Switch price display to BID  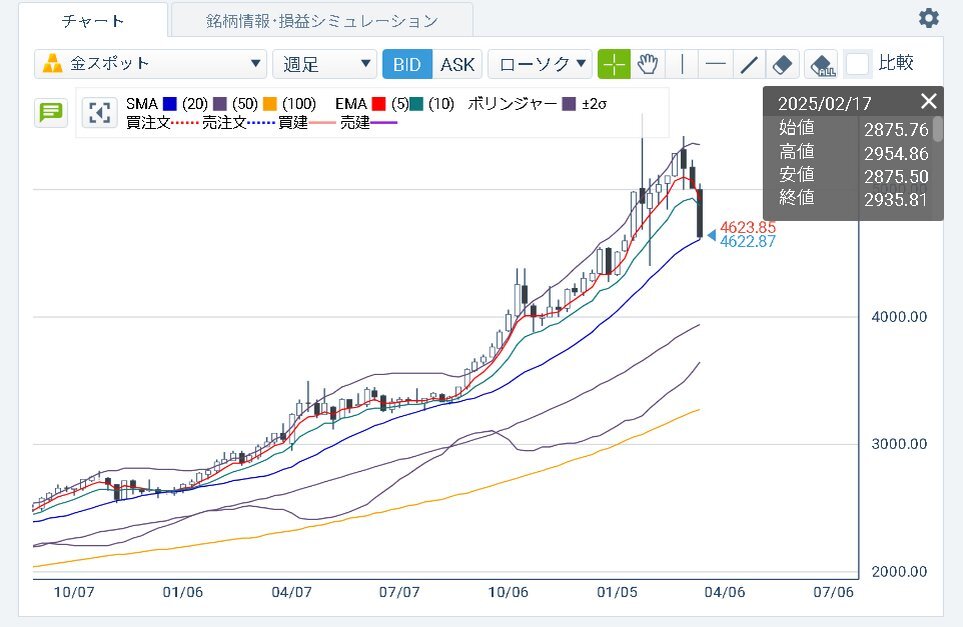click(407, 64)
